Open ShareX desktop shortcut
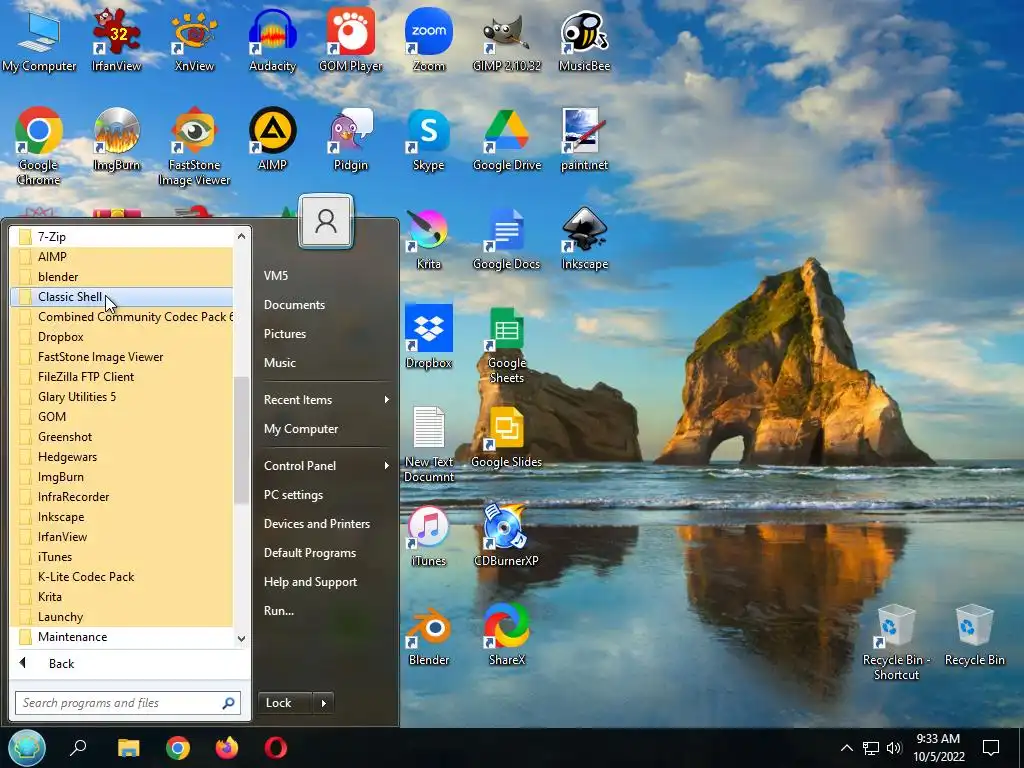Screen dimensions: 1024x768 coord(507,635)
